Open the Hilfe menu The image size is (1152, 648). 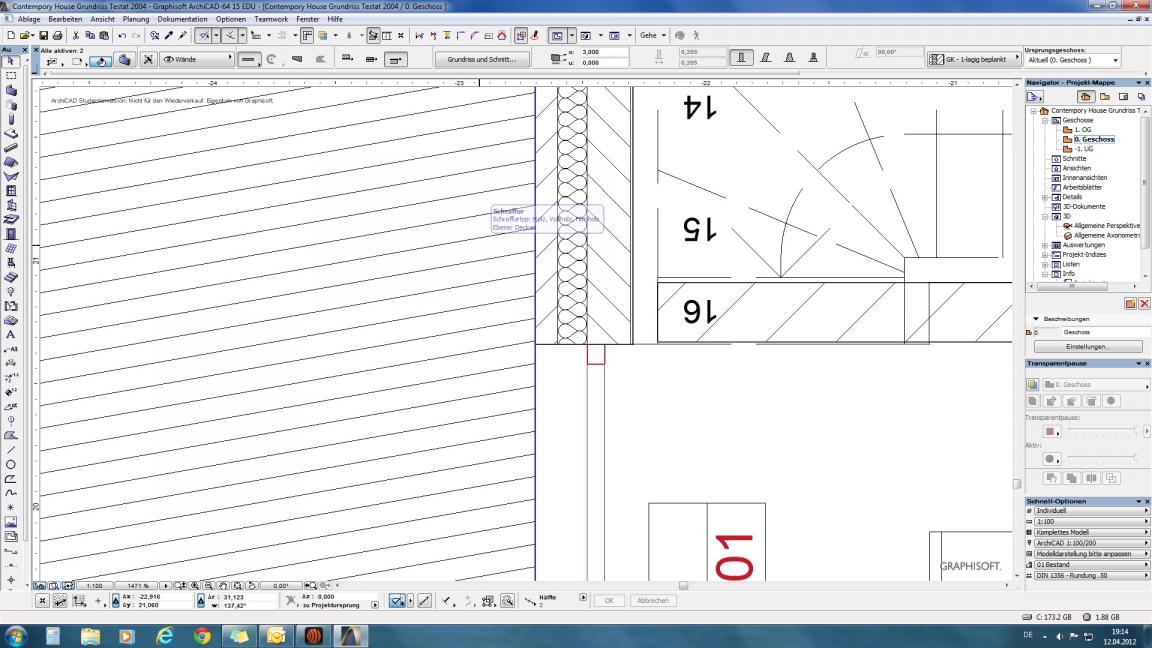(335, 19)
